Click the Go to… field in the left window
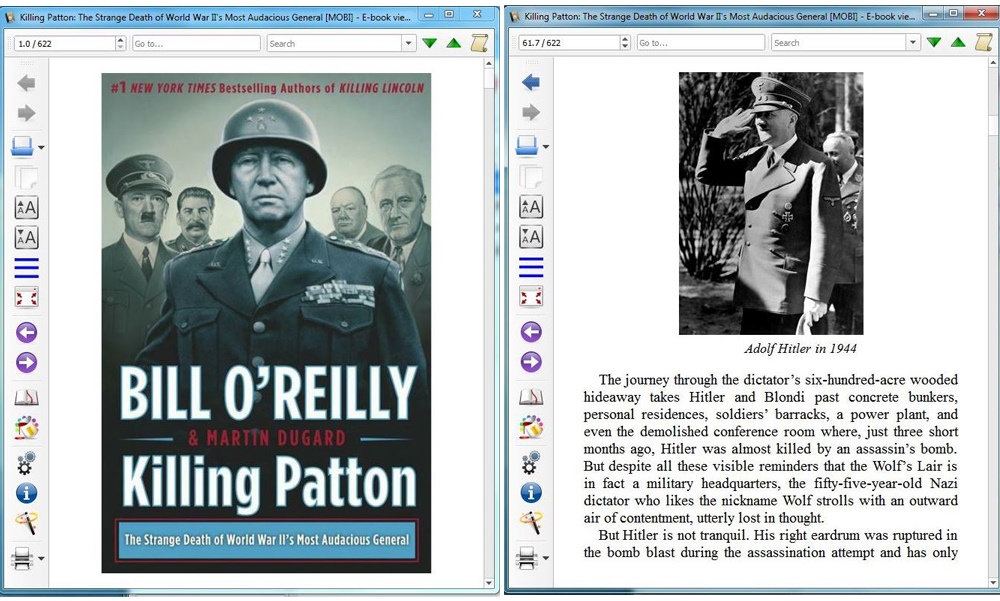 point(196,43)
